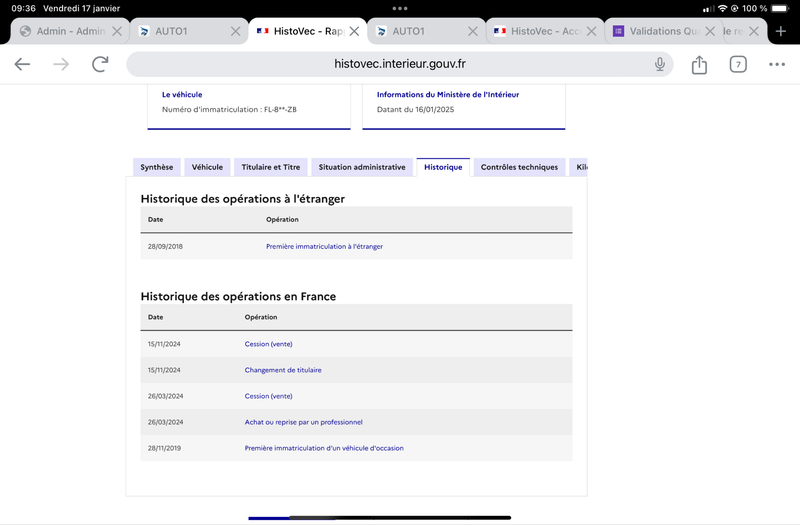Open the Synthèse tab
The height and width of the screenshot is (525, 800).
pos(157,167)
